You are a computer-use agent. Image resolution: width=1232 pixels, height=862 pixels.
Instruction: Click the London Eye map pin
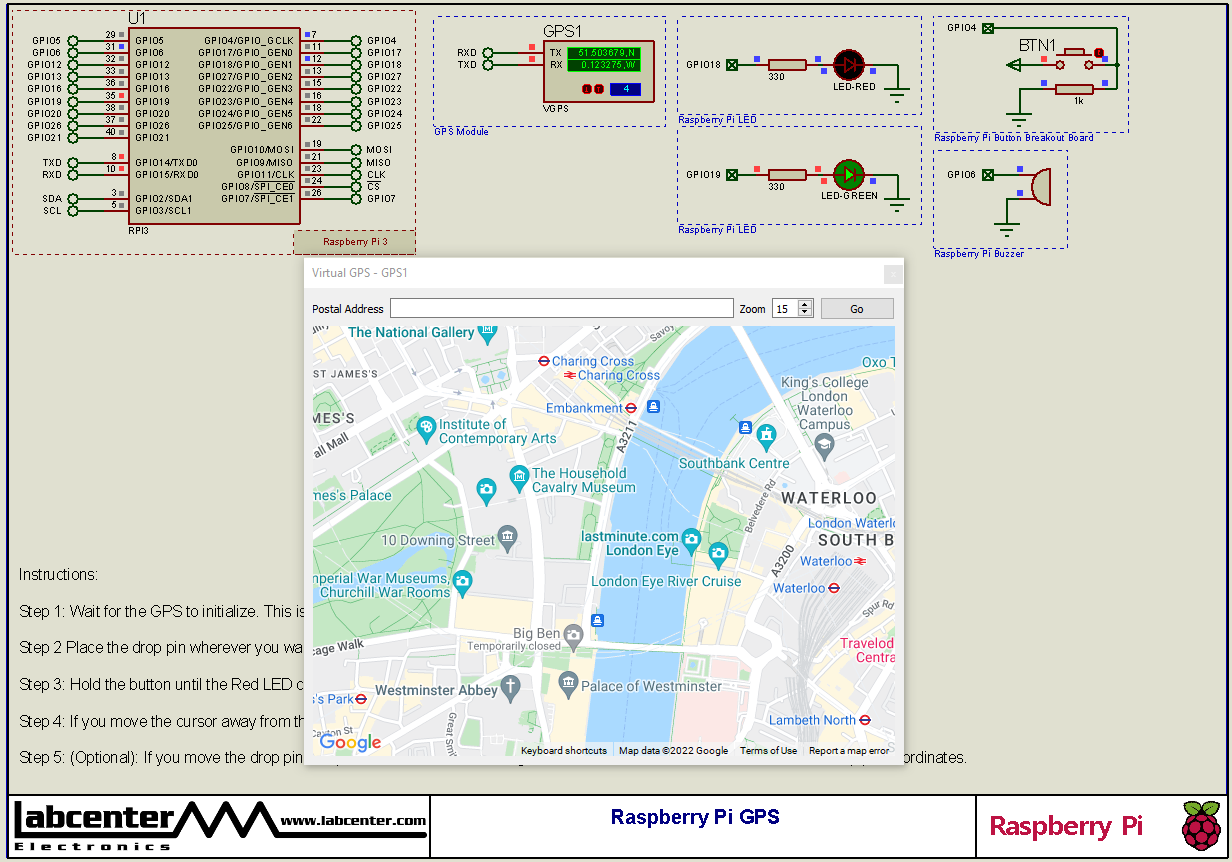(x=691, y=539)
